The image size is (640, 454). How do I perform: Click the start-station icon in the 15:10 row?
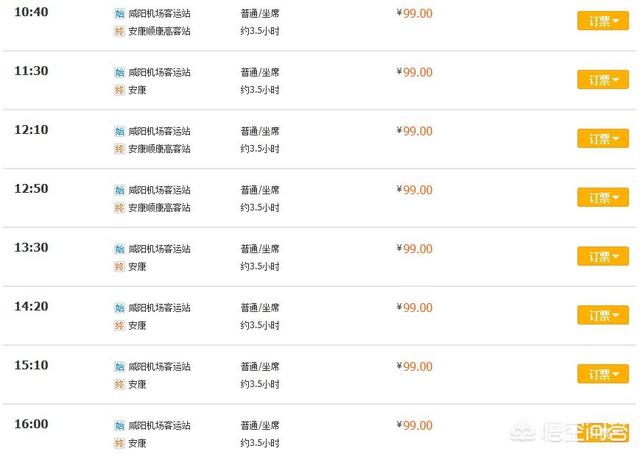tap(119, 367)
